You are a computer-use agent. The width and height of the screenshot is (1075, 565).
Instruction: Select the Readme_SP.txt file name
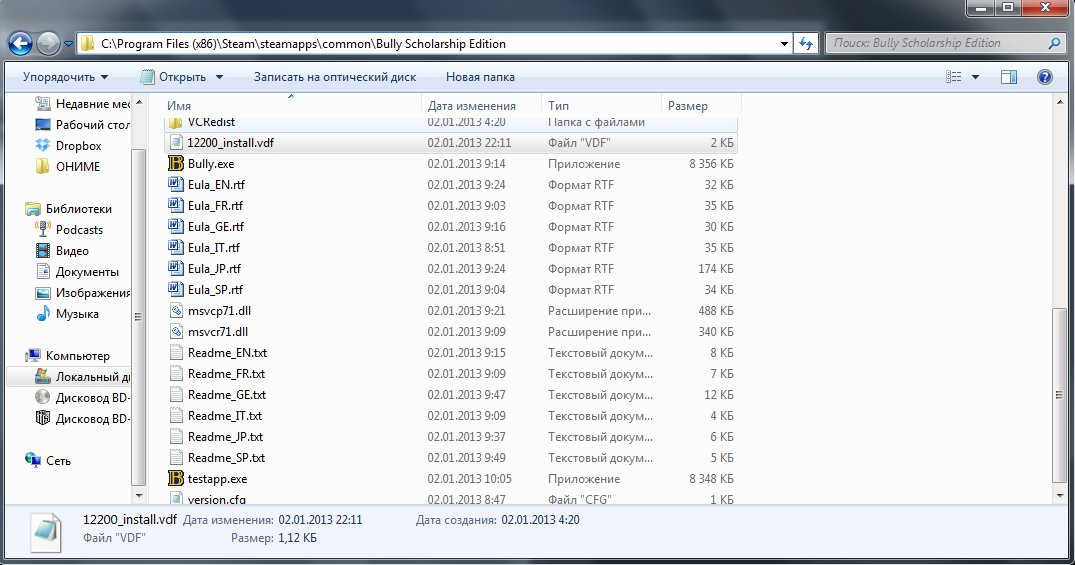[226, 458]
